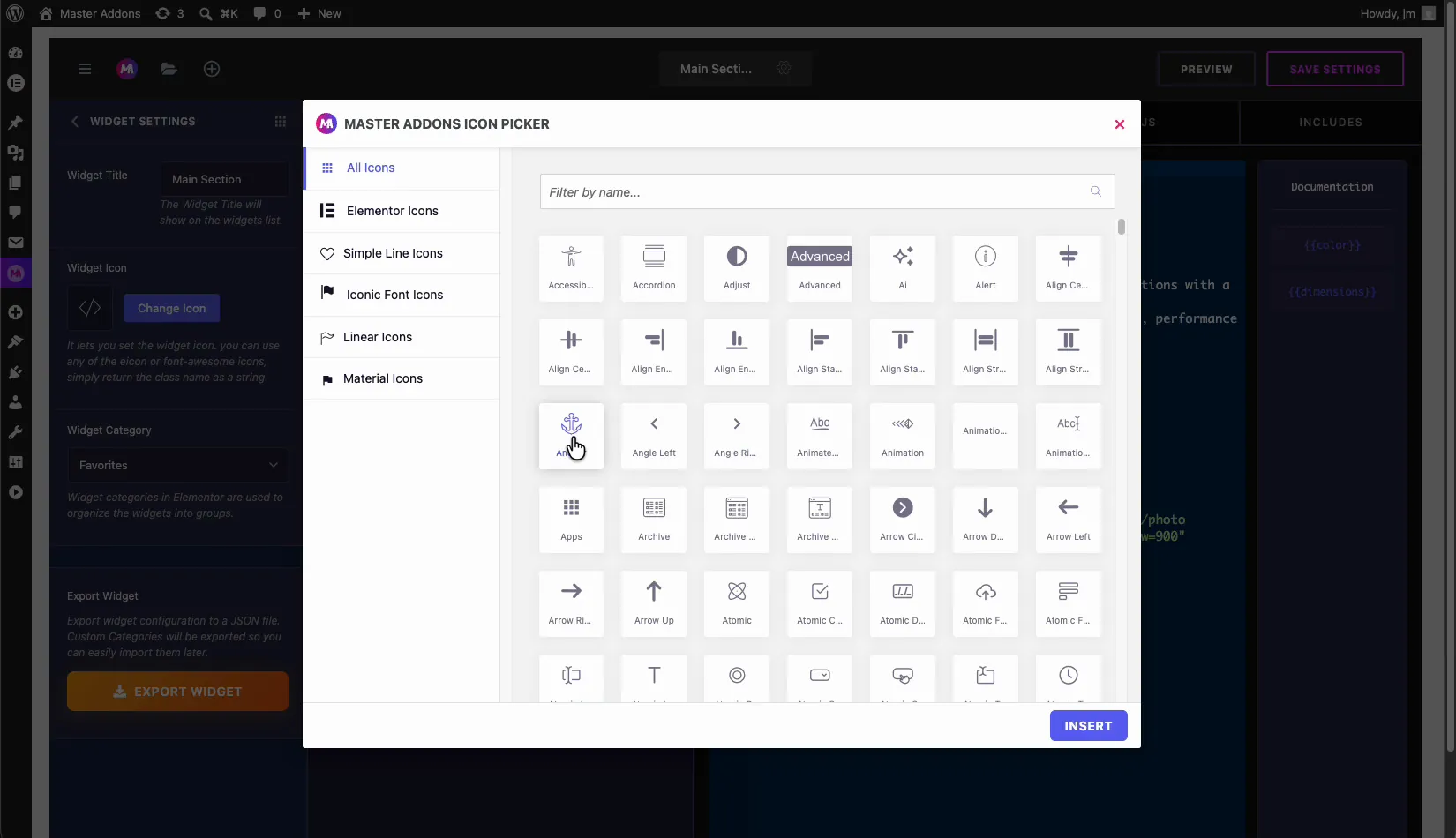1456x838 pixels.
Task: Open the hamburger menu in editor toolbar
Action: pyautogui.click(x=85, y=69)
